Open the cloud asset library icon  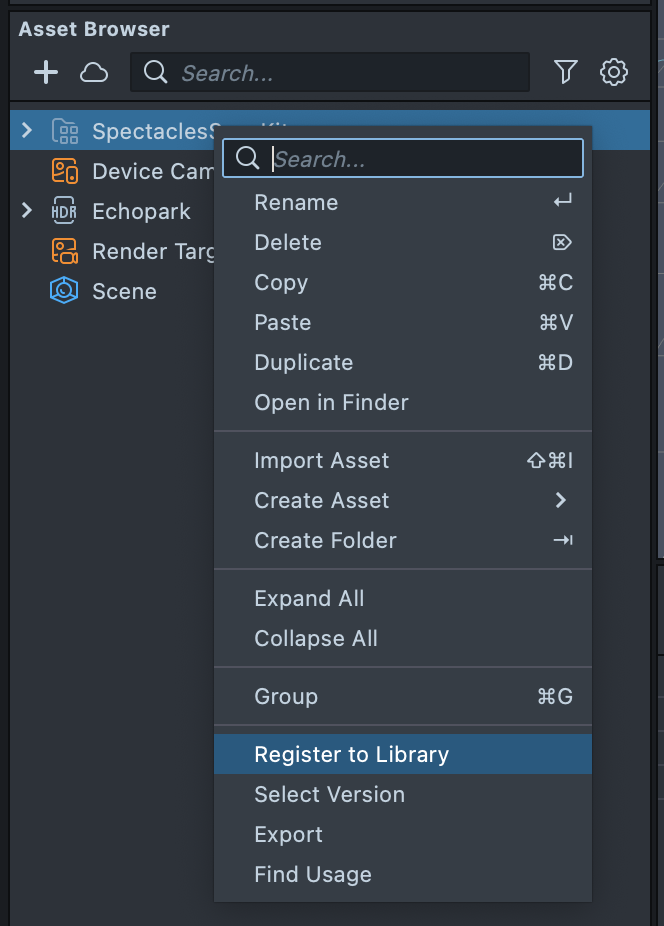94,72
